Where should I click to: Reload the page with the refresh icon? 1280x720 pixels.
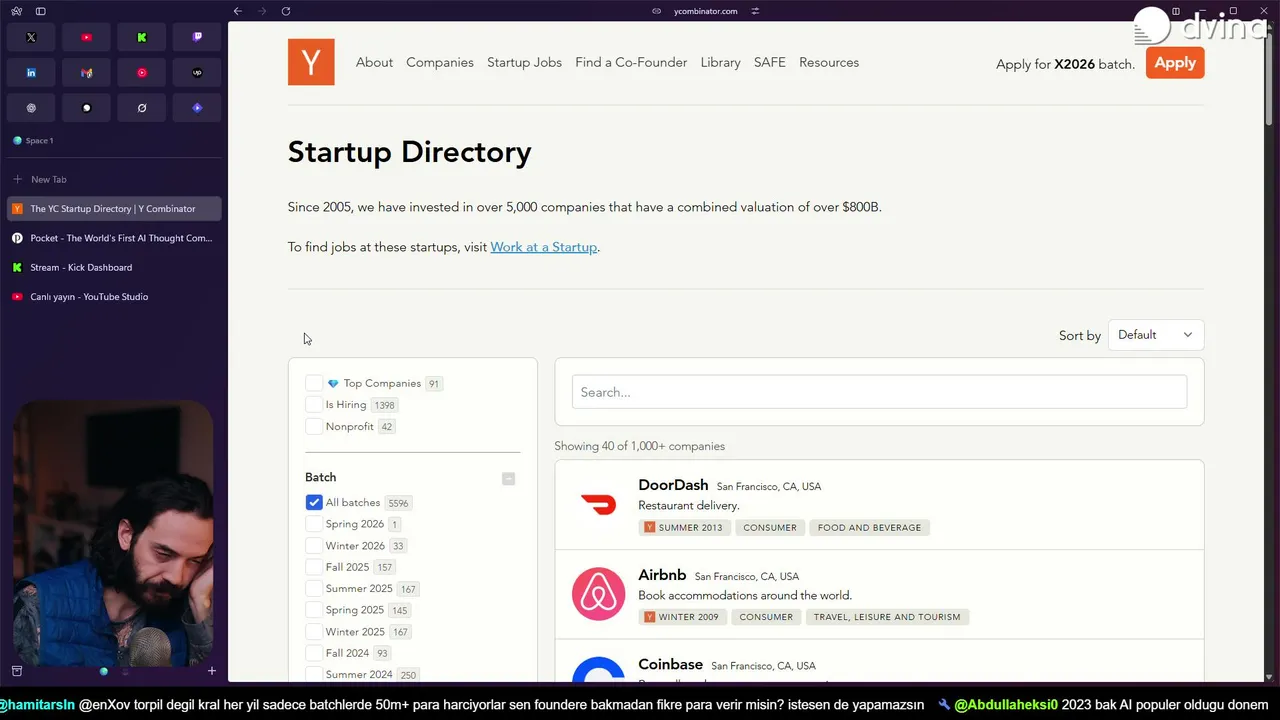[x=286, y=11]
